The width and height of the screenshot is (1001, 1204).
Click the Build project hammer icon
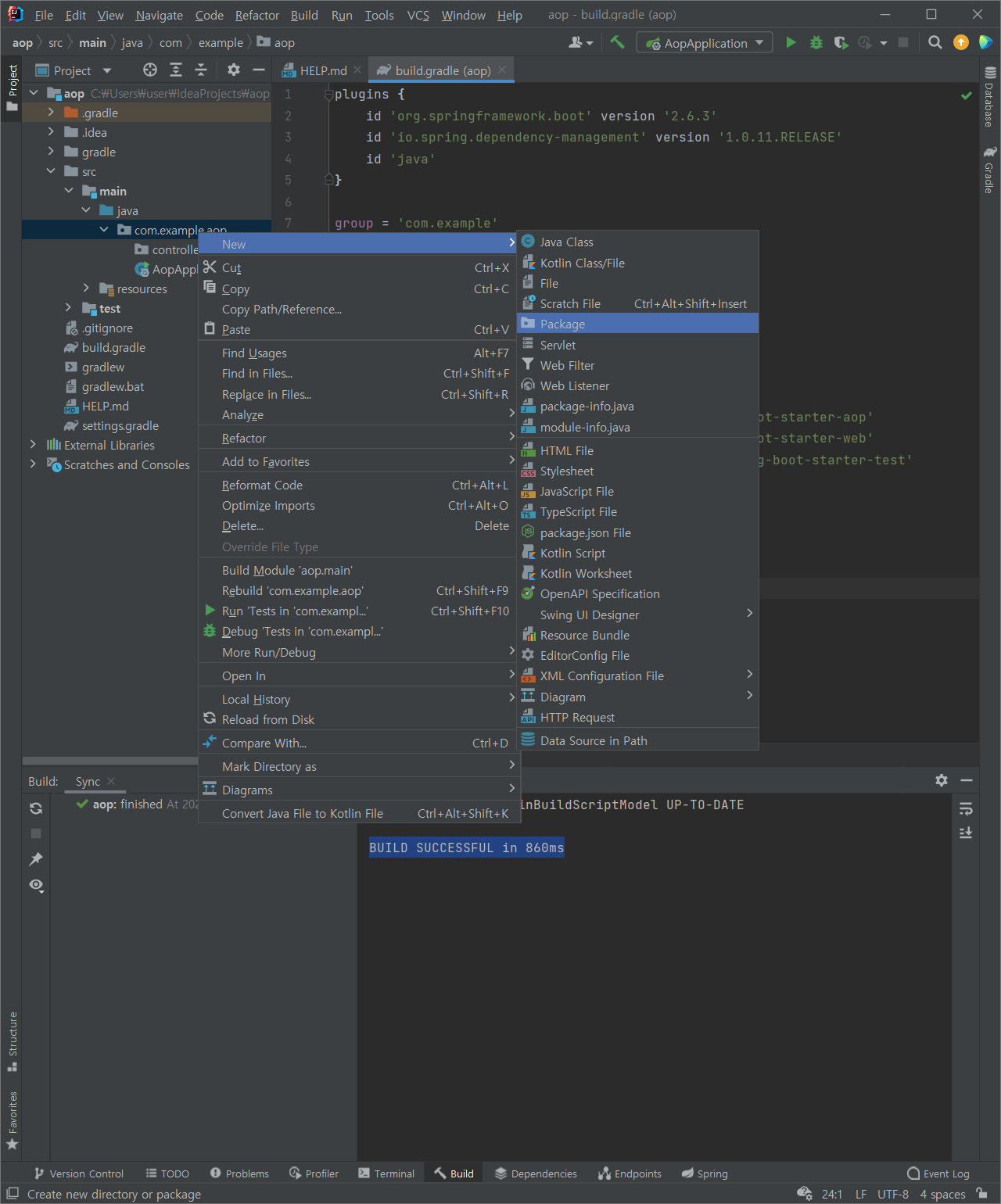click(x=617, y=42)
